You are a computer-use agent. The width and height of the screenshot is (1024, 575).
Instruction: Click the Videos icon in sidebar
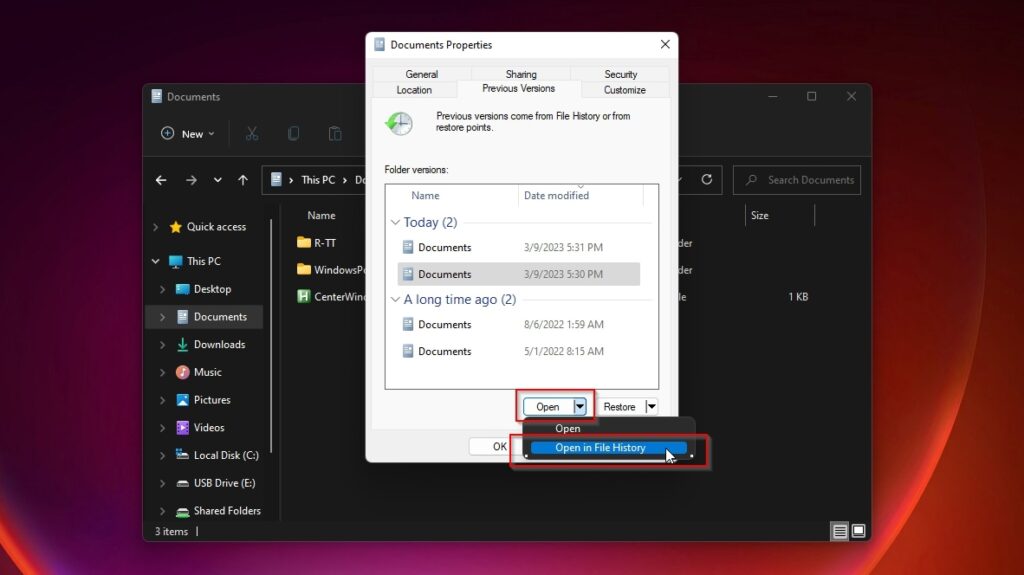182,427
